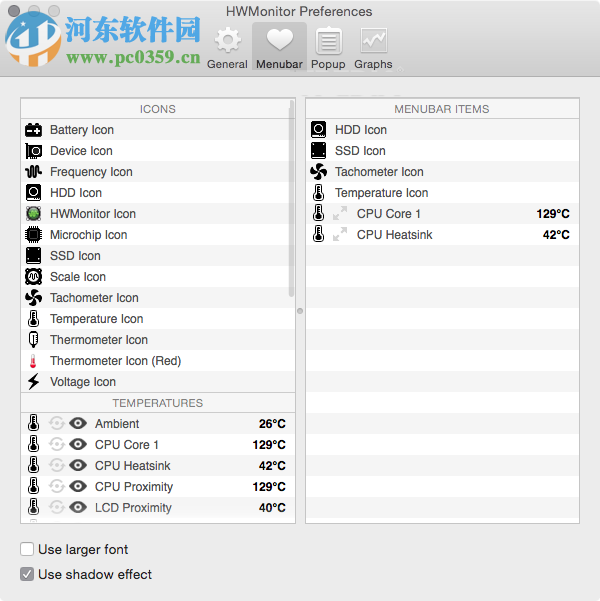
Task: Select Temperature Icon in the Icons list
Action: [158, 319]
